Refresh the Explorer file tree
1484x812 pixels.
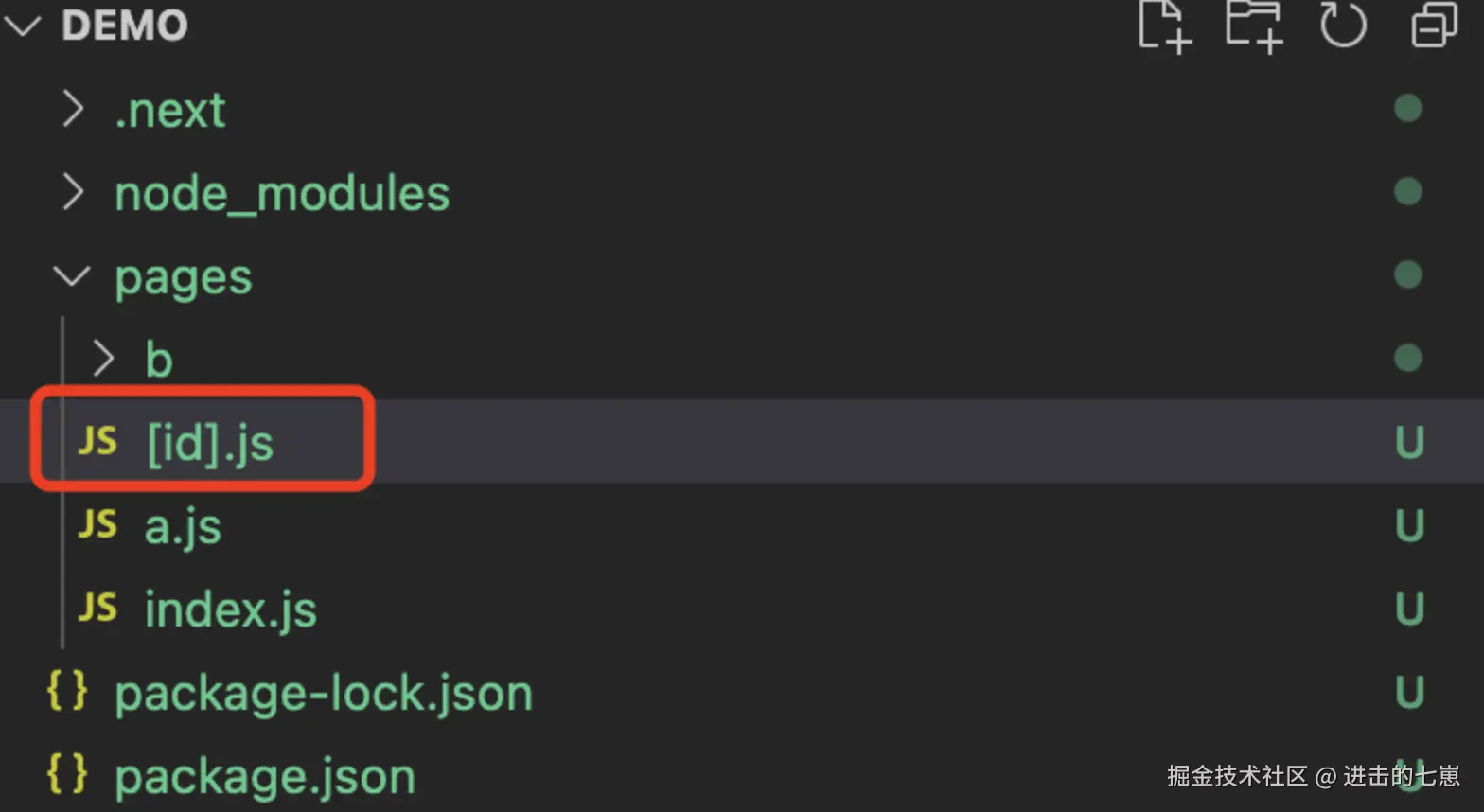[x=1343, y=26]
